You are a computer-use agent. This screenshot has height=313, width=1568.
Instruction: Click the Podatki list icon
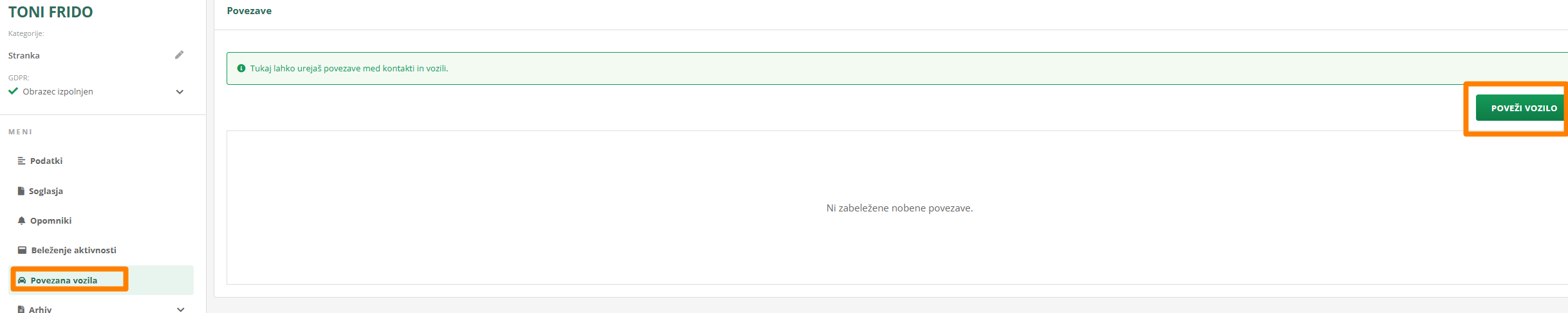[x=21, y=161]
